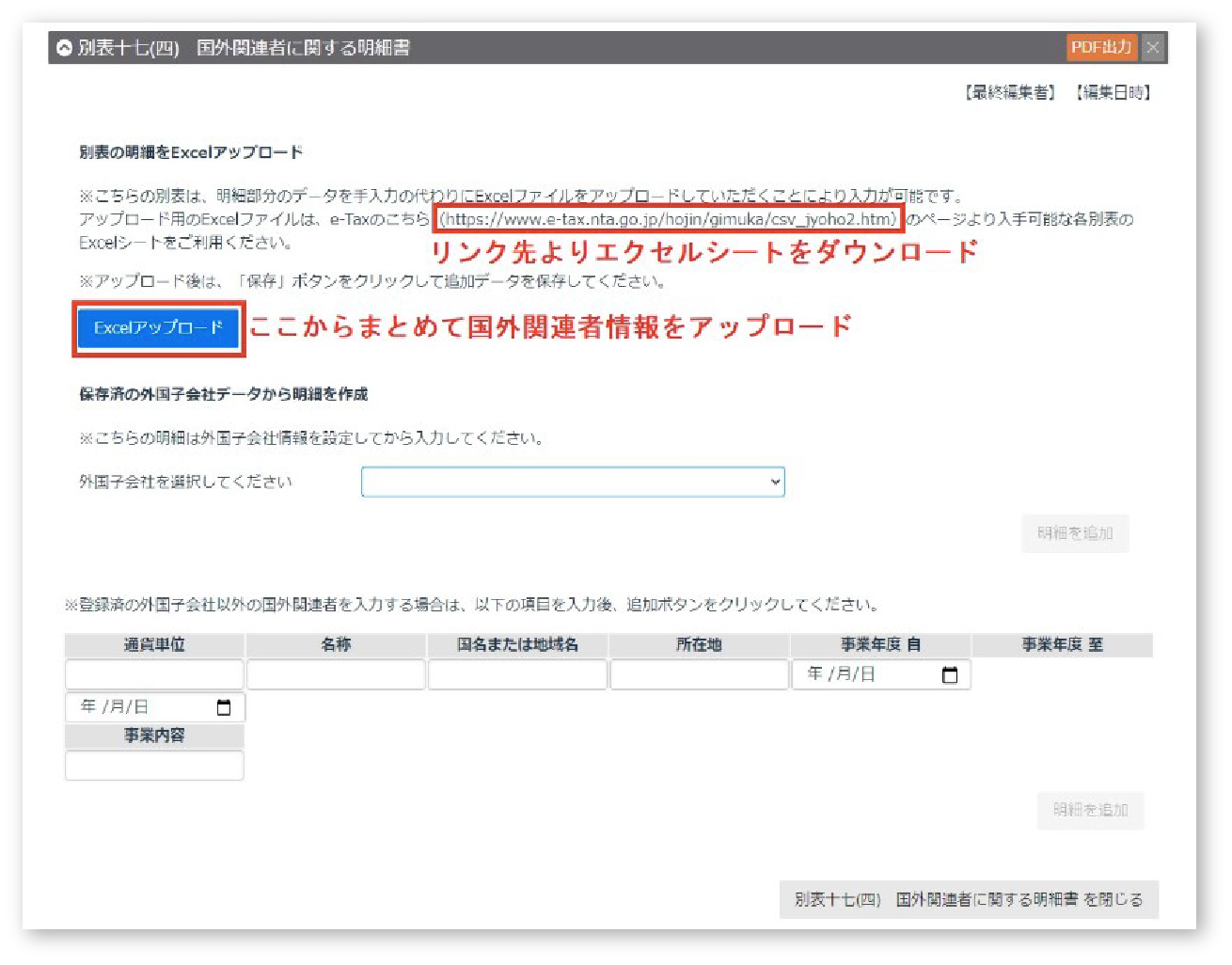Viewport: 1232px width, 965px height.
Task: Open the dropdown arrow for foreign subsidiary selection
Action: pyautogui.click(x=773, y=481)
